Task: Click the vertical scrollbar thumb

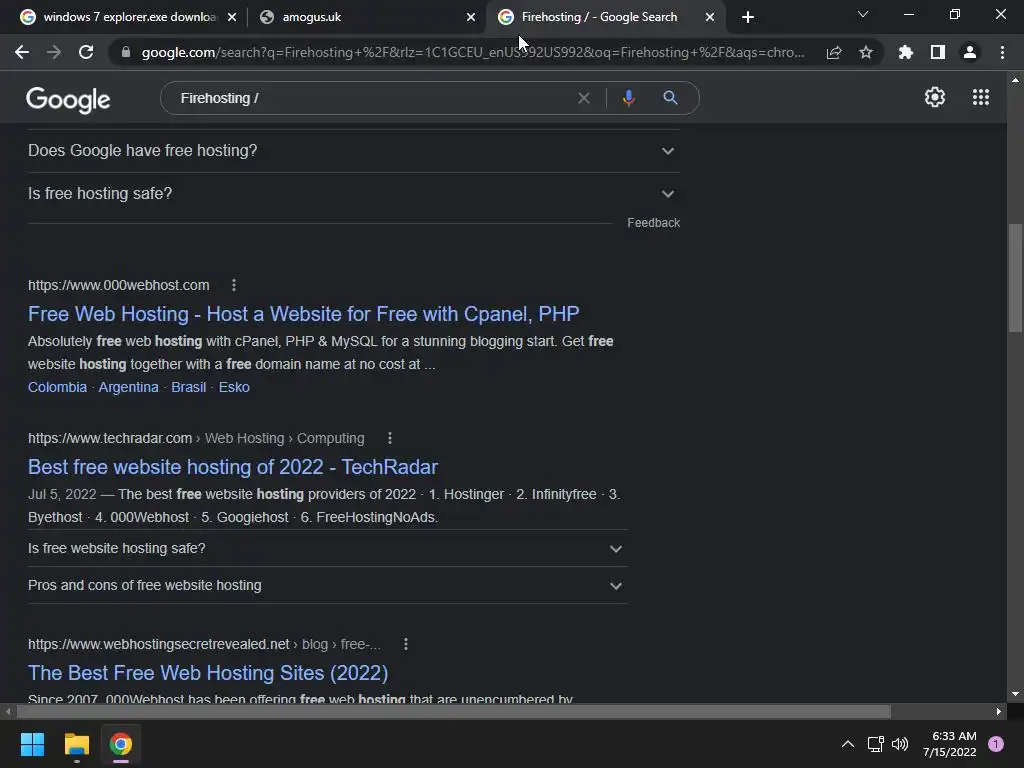Action: pos(1015,278)
